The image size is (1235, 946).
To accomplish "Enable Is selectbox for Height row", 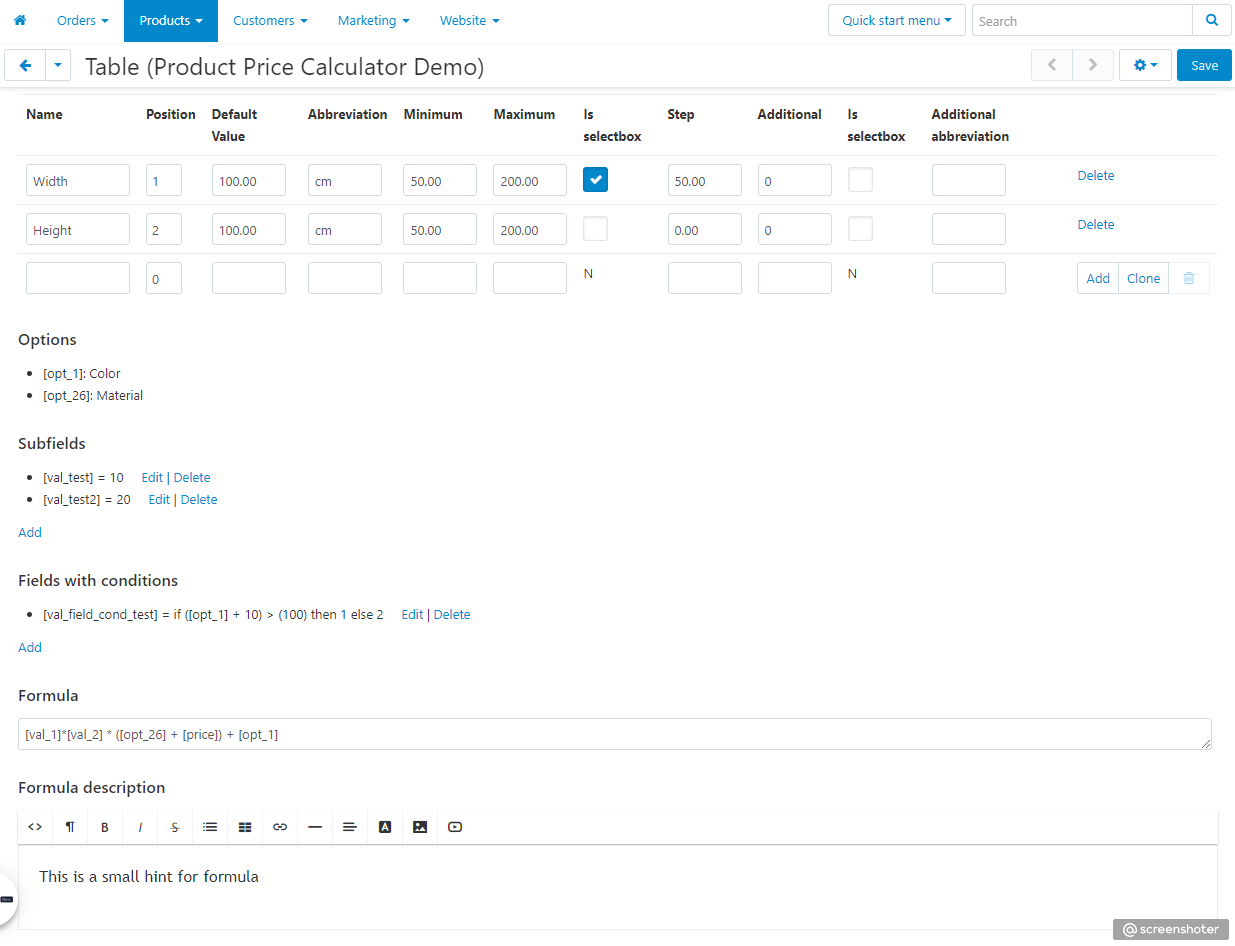I will coord(595,229).
